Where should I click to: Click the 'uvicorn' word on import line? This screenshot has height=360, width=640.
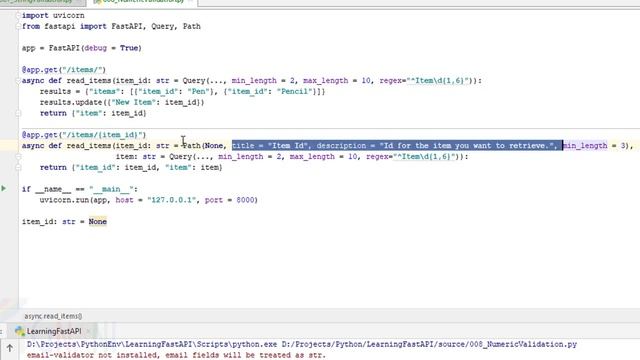69,16
